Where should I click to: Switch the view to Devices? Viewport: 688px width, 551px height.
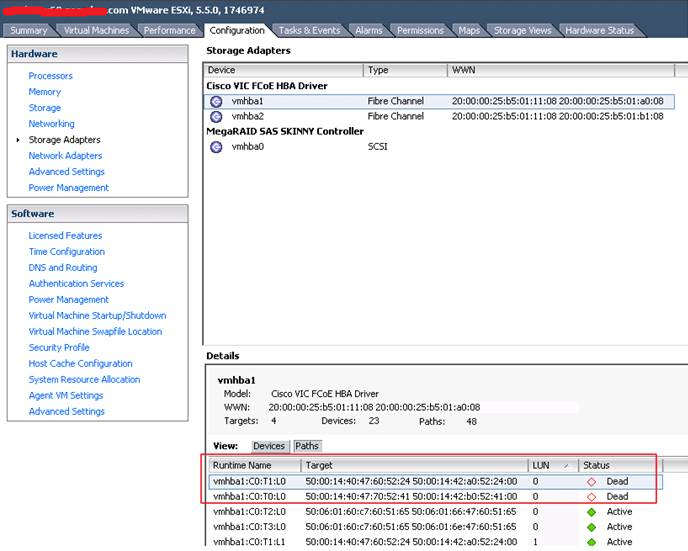[x=269, y=446]
